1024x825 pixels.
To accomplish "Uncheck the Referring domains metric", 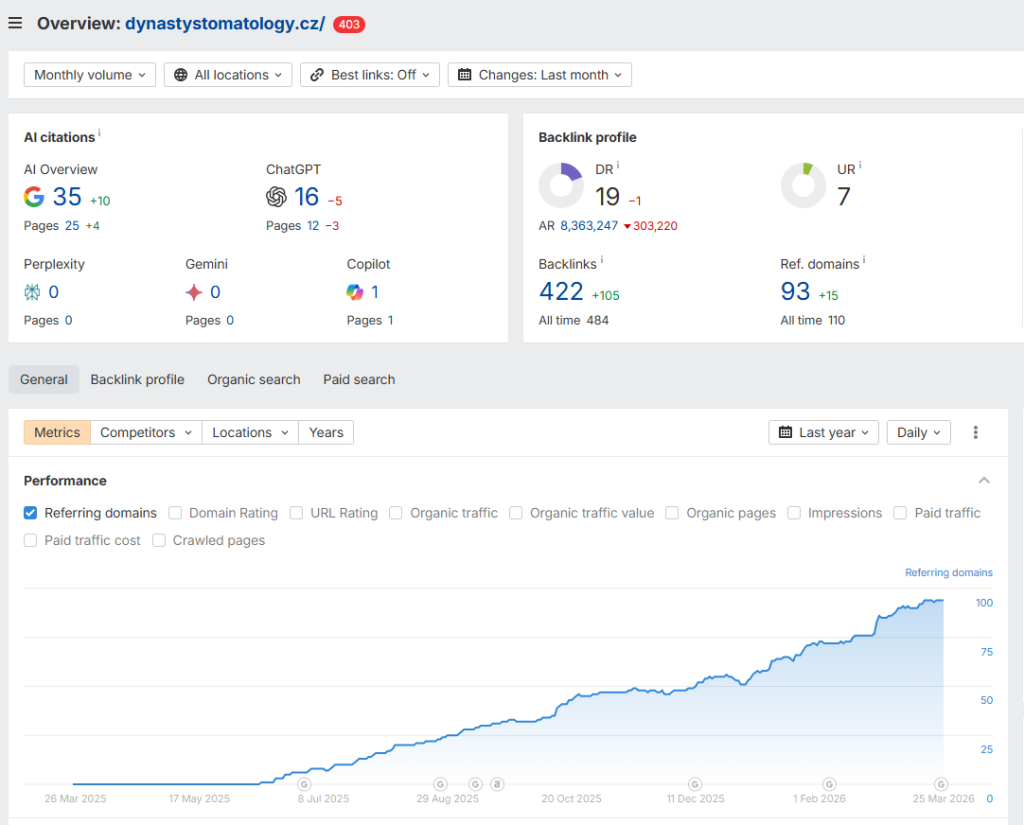I will pos(29,512).
